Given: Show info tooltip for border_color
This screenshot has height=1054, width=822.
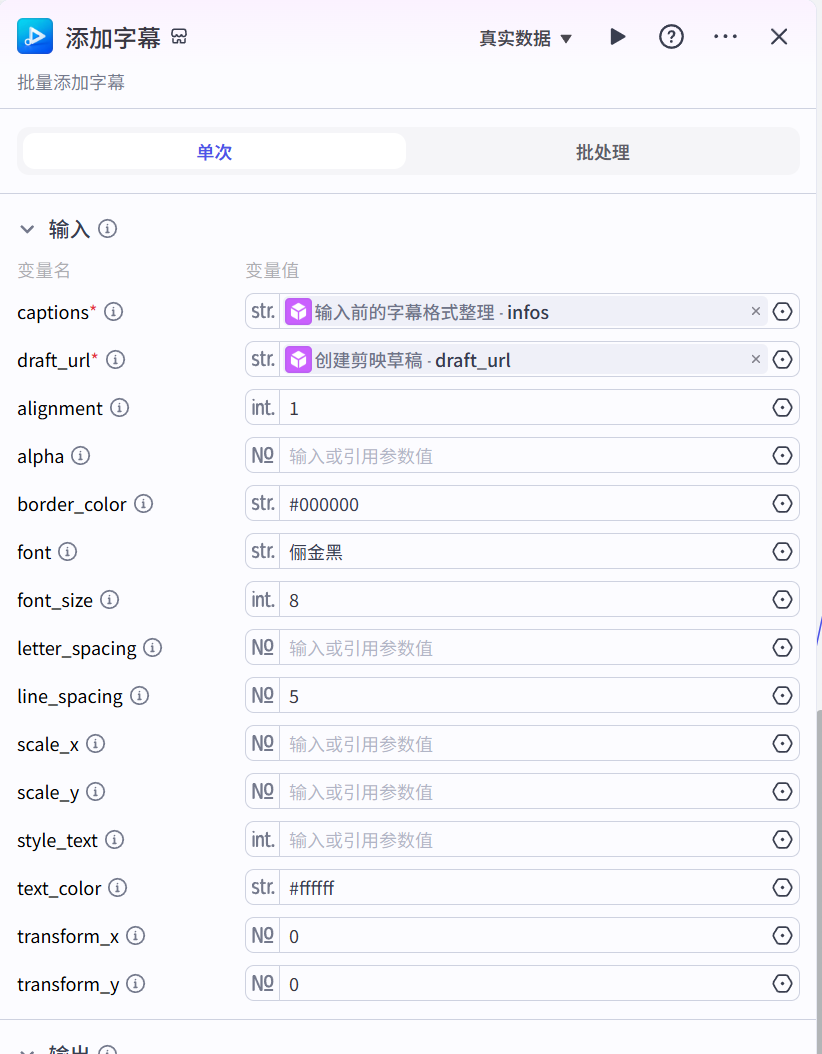Looking at the screenshot, I should point(143,503).
